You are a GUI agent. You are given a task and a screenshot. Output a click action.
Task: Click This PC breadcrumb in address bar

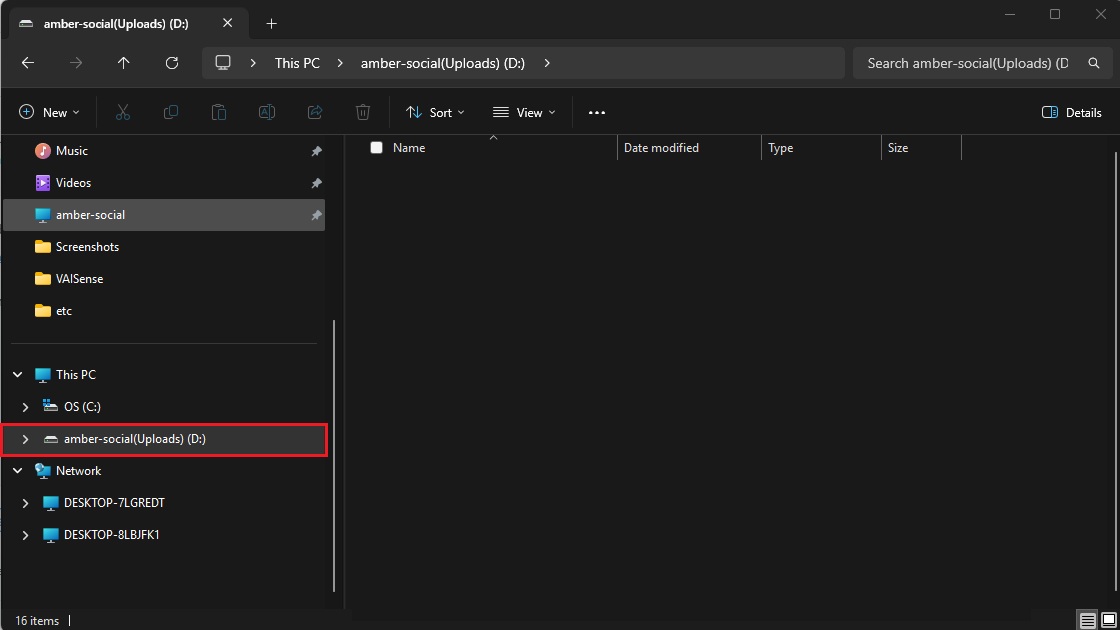(x=297, y=63)
